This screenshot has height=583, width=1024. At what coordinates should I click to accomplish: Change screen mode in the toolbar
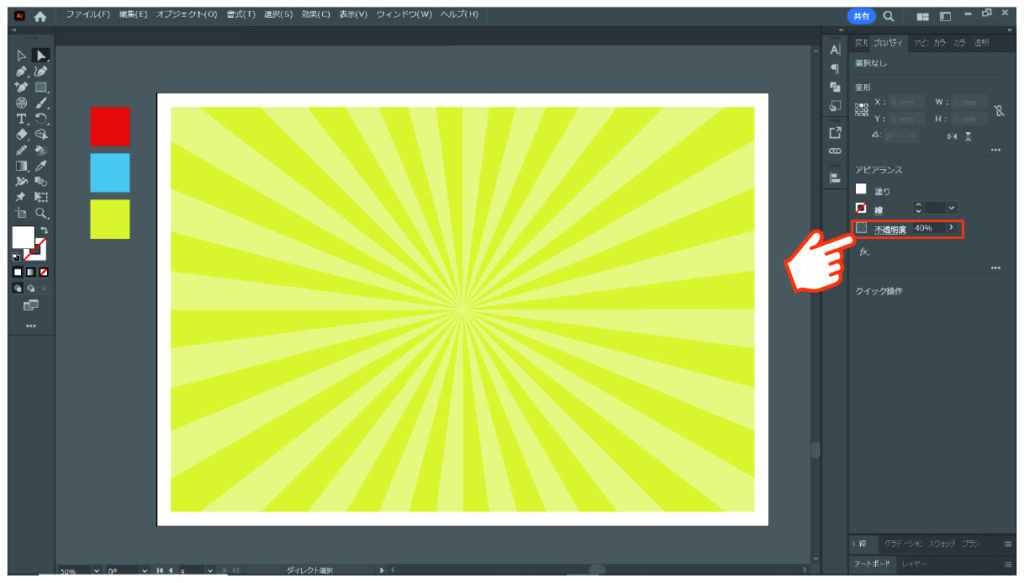click(x=31, y=305)
